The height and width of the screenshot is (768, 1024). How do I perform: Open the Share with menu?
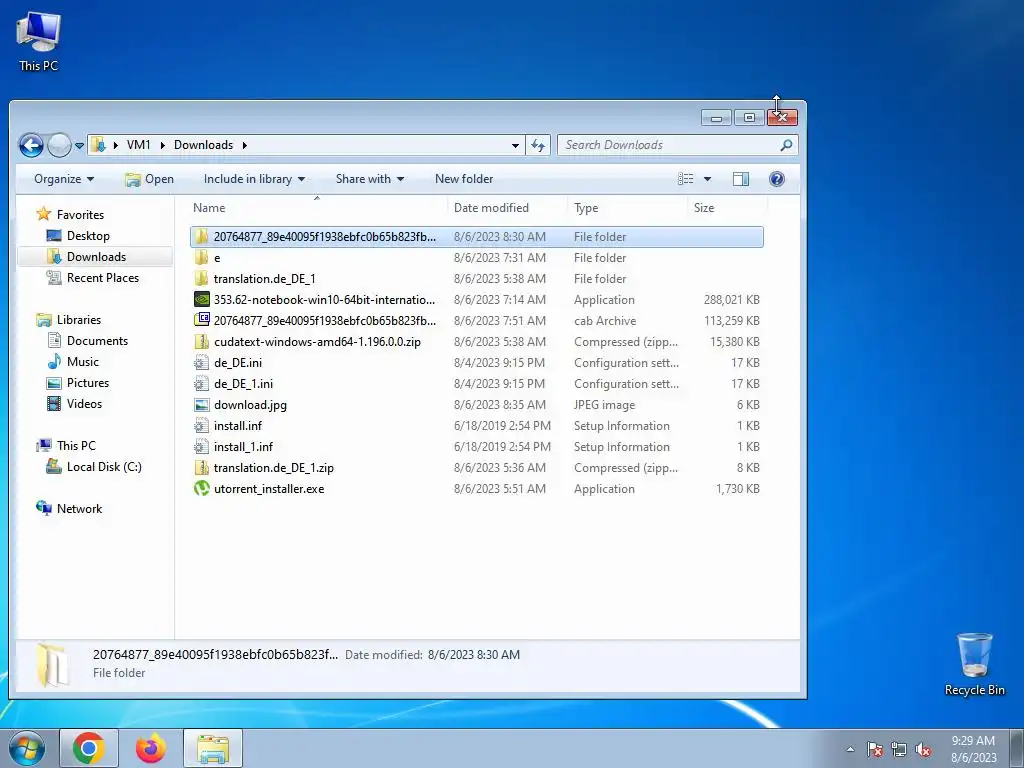click(x=370, y=179)
